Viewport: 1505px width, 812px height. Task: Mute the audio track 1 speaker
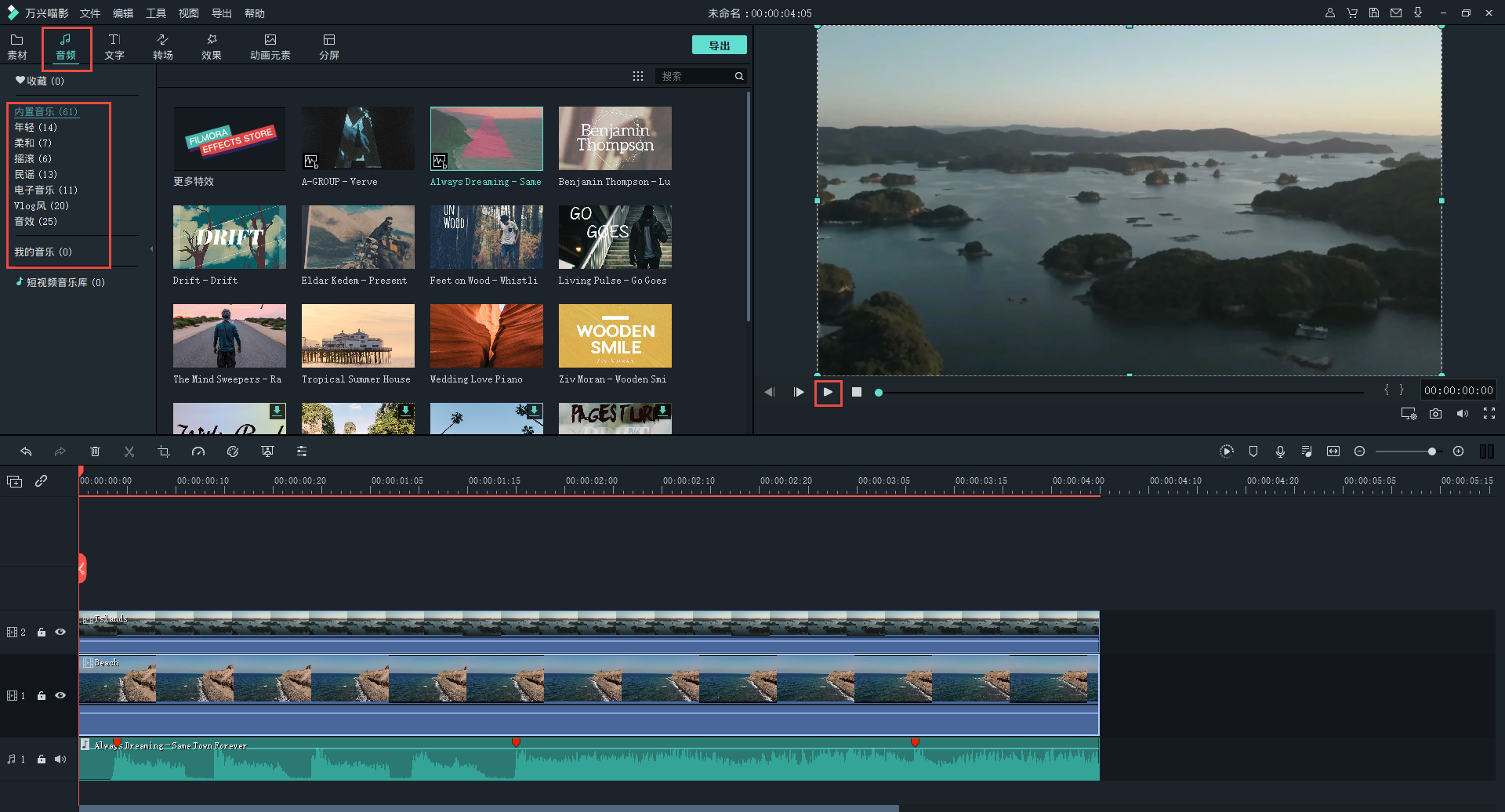(60, 759)
